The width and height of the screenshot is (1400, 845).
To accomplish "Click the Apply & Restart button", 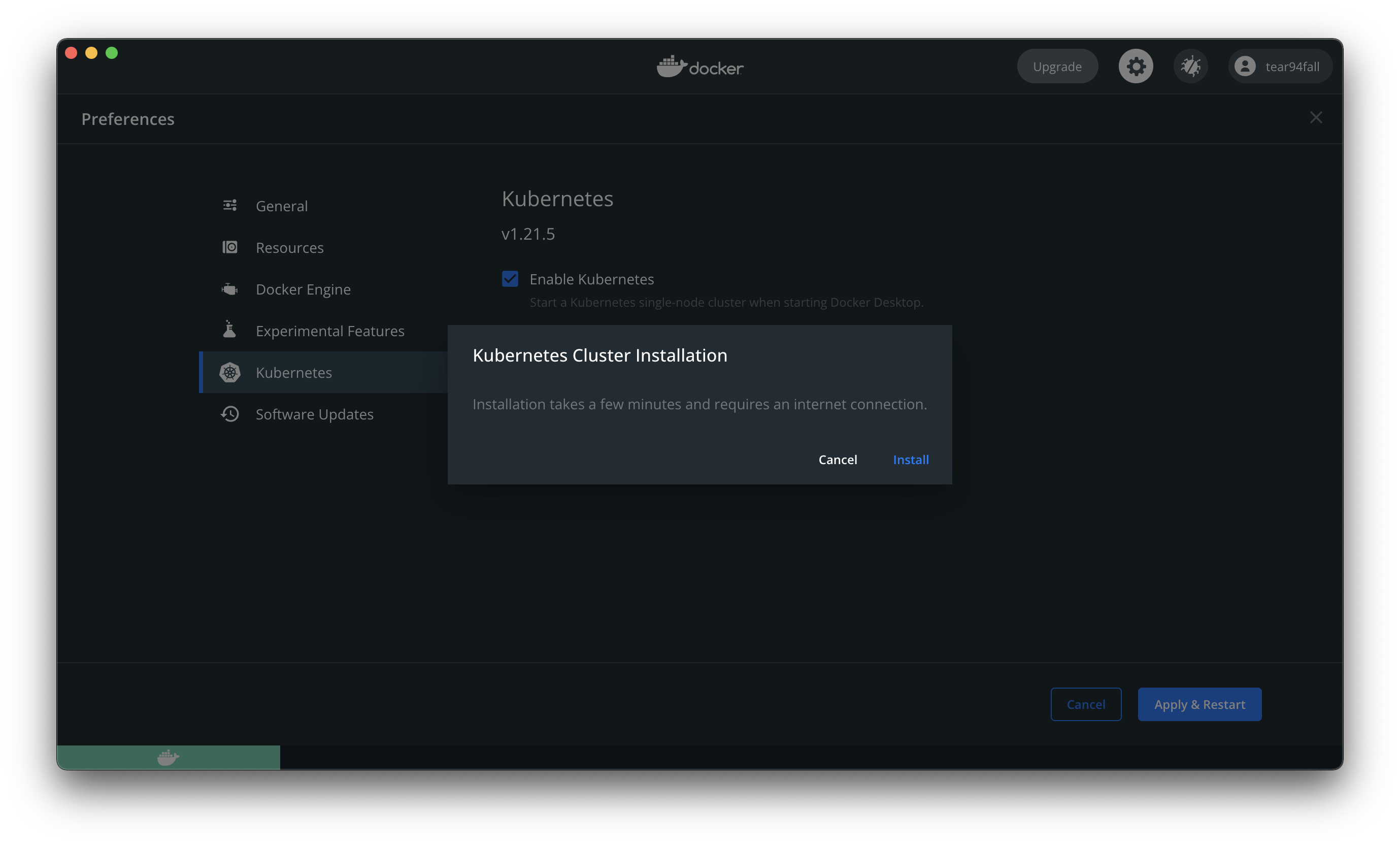I will coord(1199,705).
